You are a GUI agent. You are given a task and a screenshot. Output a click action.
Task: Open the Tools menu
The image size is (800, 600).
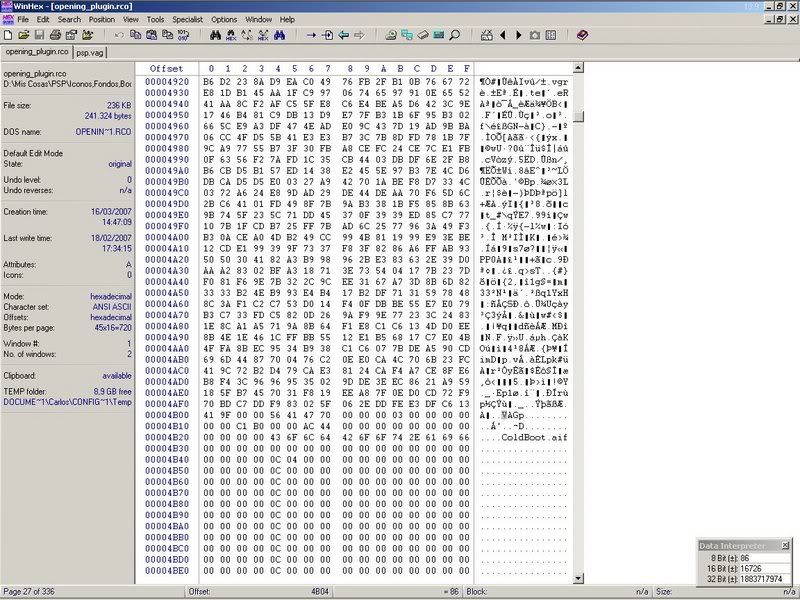(x=156, y=19)
